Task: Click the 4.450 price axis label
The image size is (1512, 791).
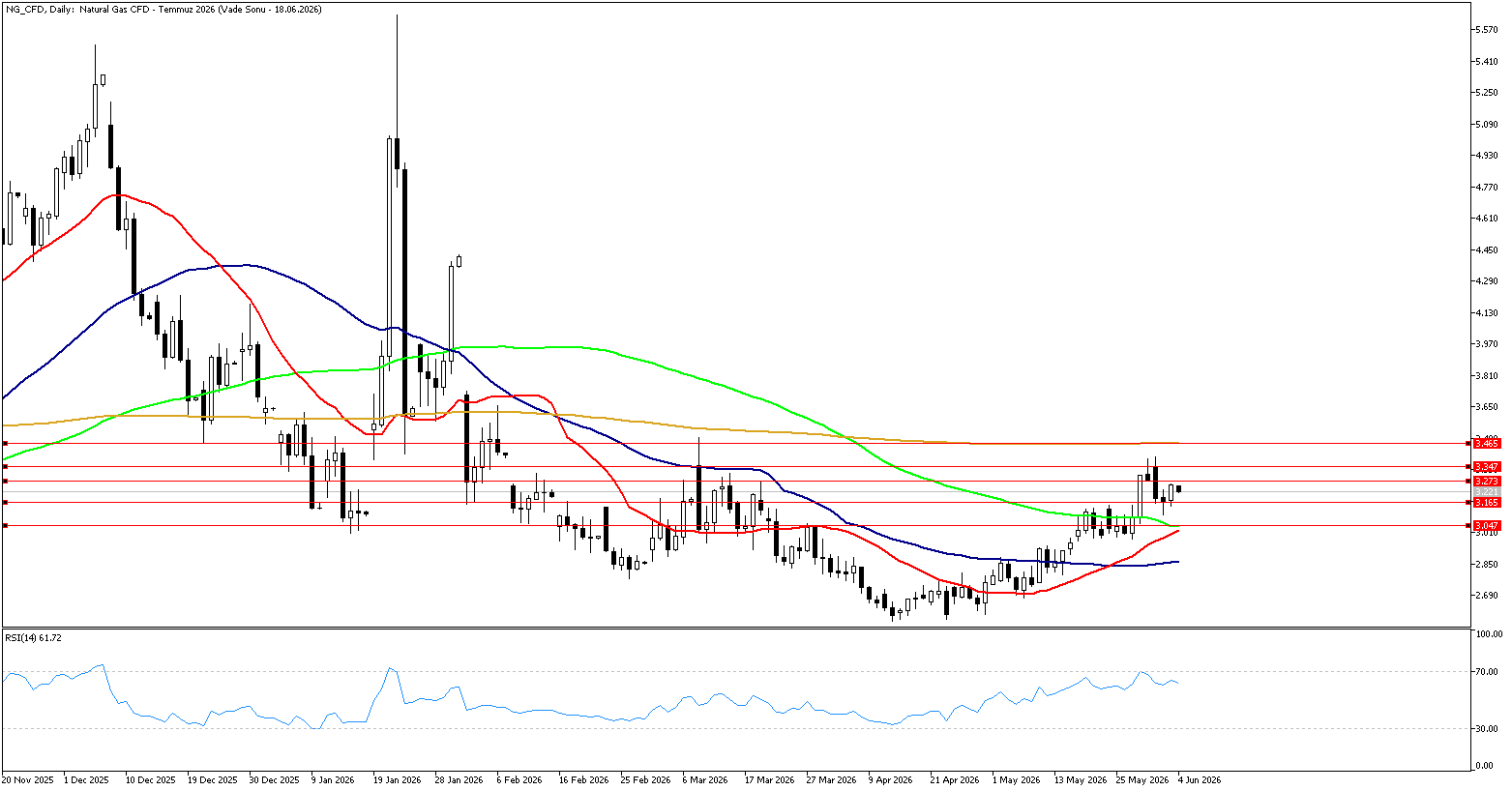Action: tap(1487, 250)
